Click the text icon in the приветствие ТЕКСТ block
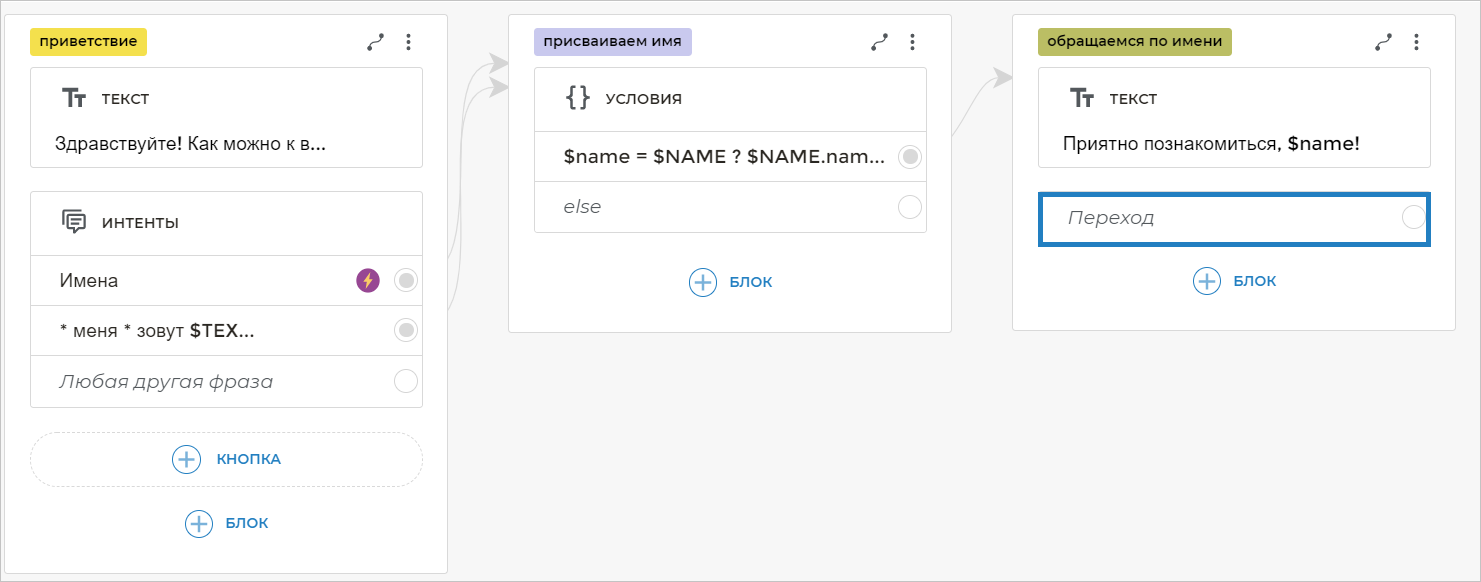1481x582 pixels. tap(74, 98)
